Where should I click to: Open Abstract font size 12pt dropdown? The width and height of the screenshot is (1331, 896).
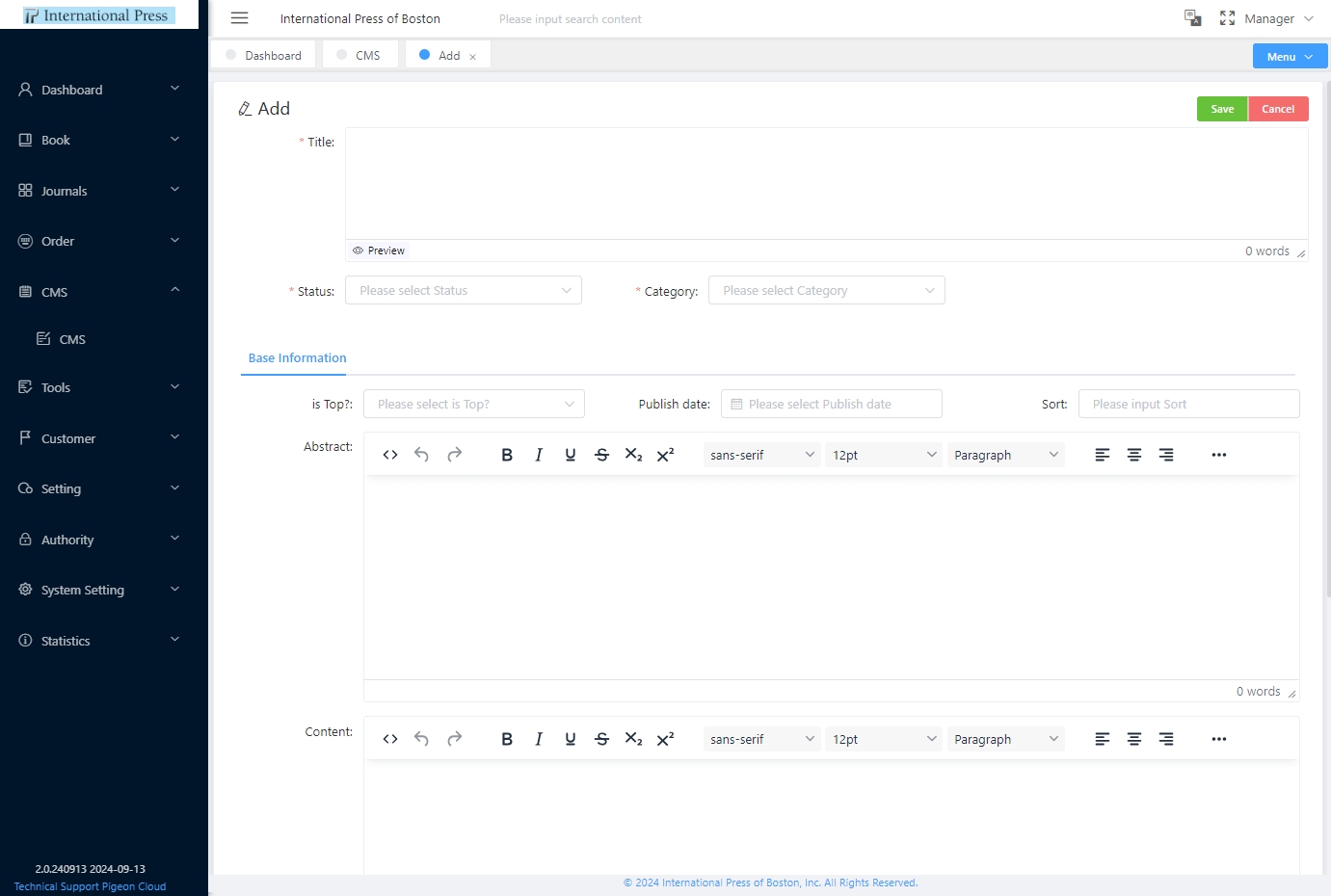[x=884, y=455]
